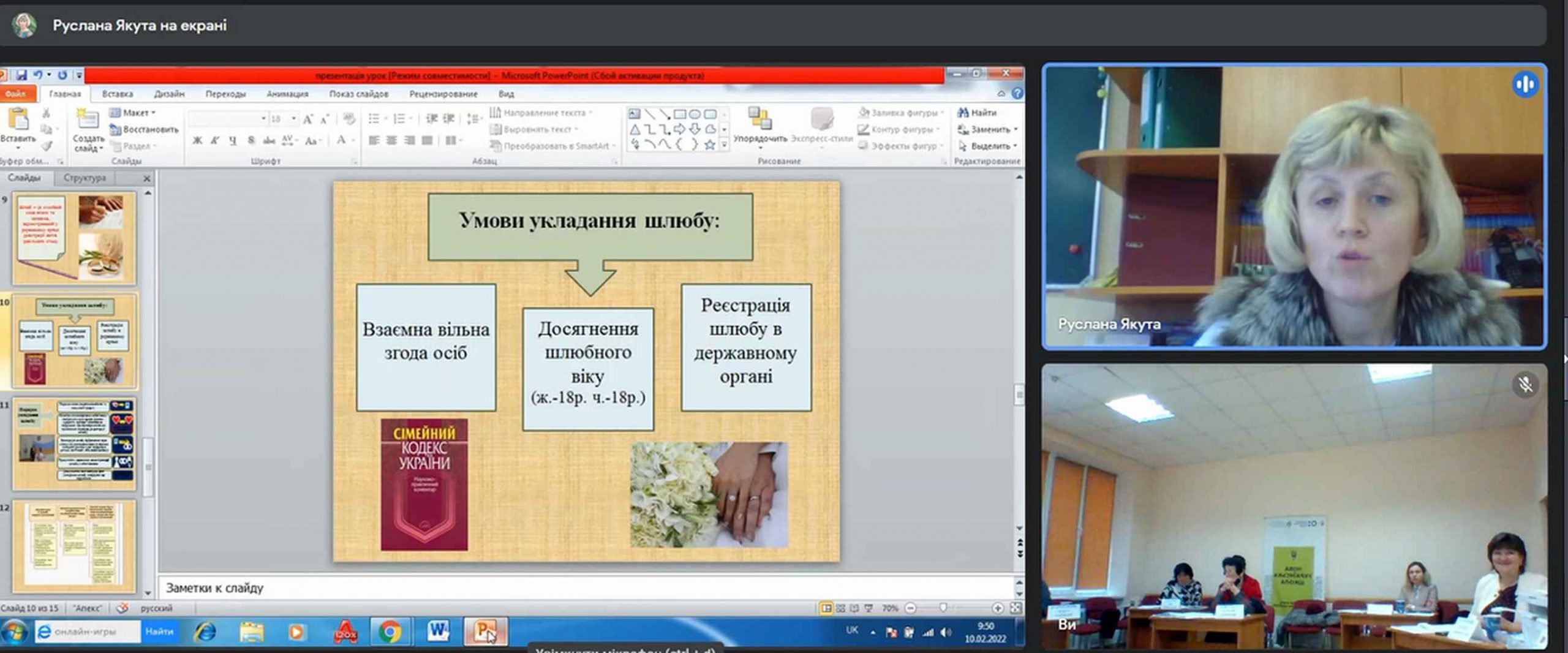This screenshot has height=653, width=1568.
Task: Switch to the Структура pane tab
Action: click(85, 178)
